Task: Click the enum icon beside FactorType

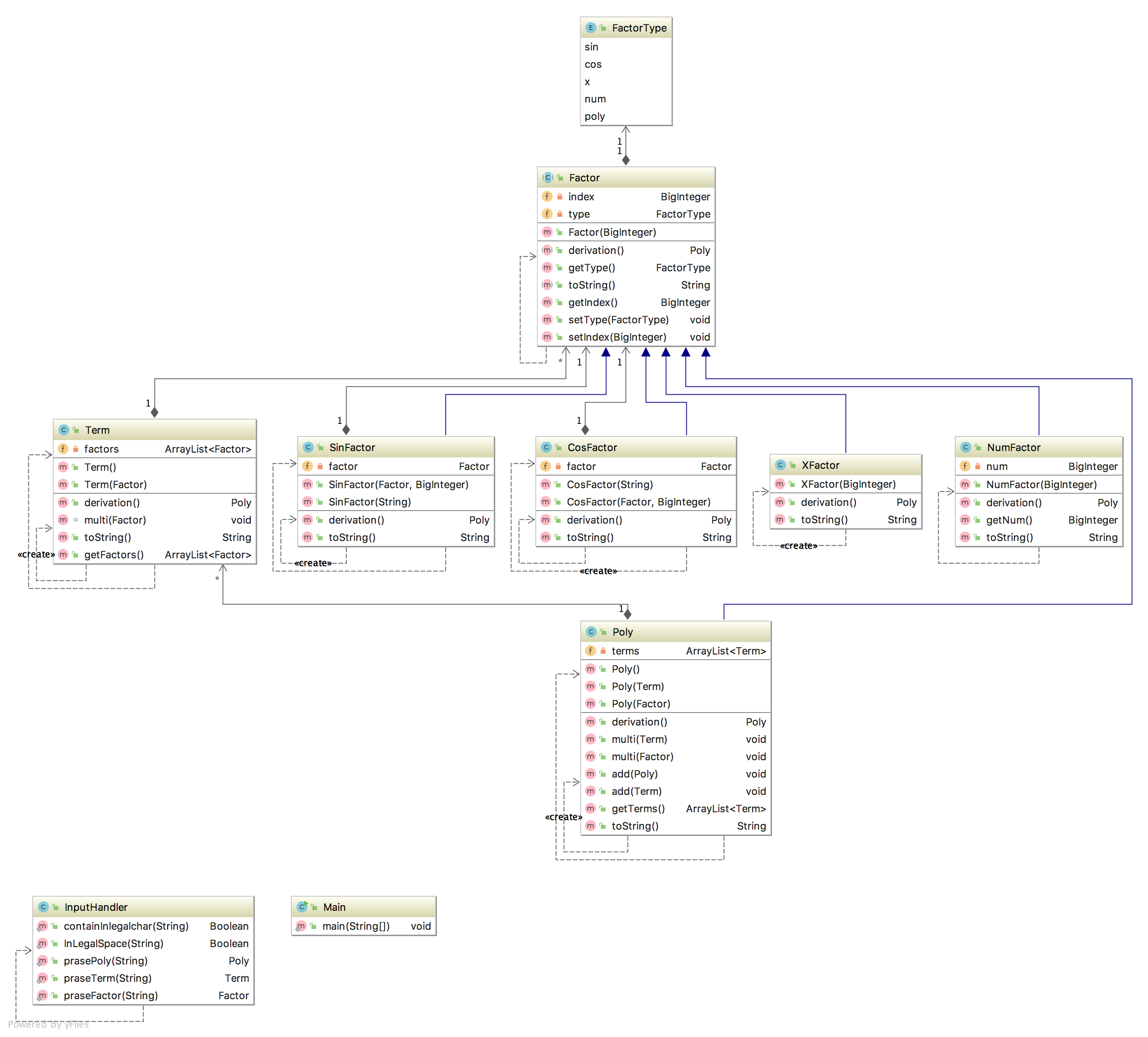Action: pos(591,27)
